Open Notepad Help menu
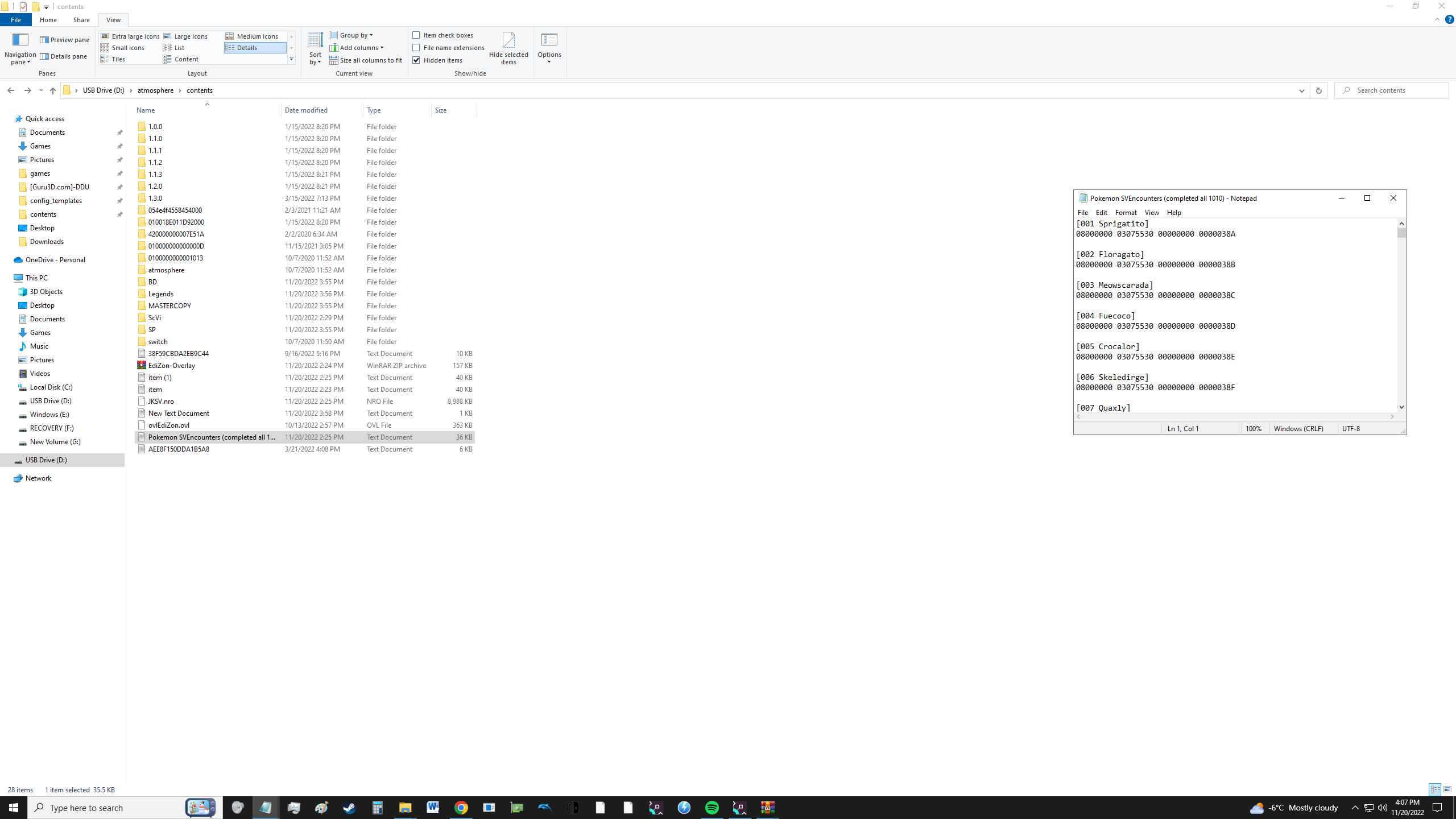The height and width of the screenshot is (819, 1456). (1174, 213)
